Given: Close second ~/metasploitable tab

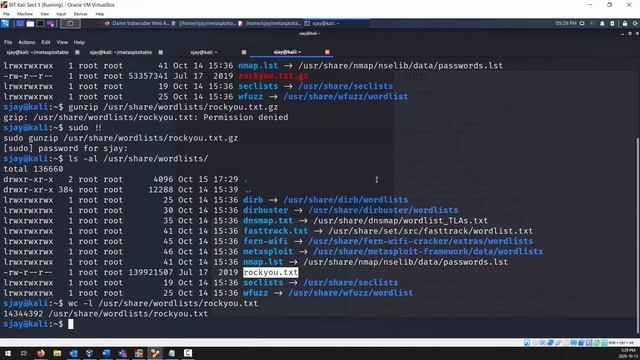Looking at the screenshot, I should pyautogui.click(x=160, y=52).
